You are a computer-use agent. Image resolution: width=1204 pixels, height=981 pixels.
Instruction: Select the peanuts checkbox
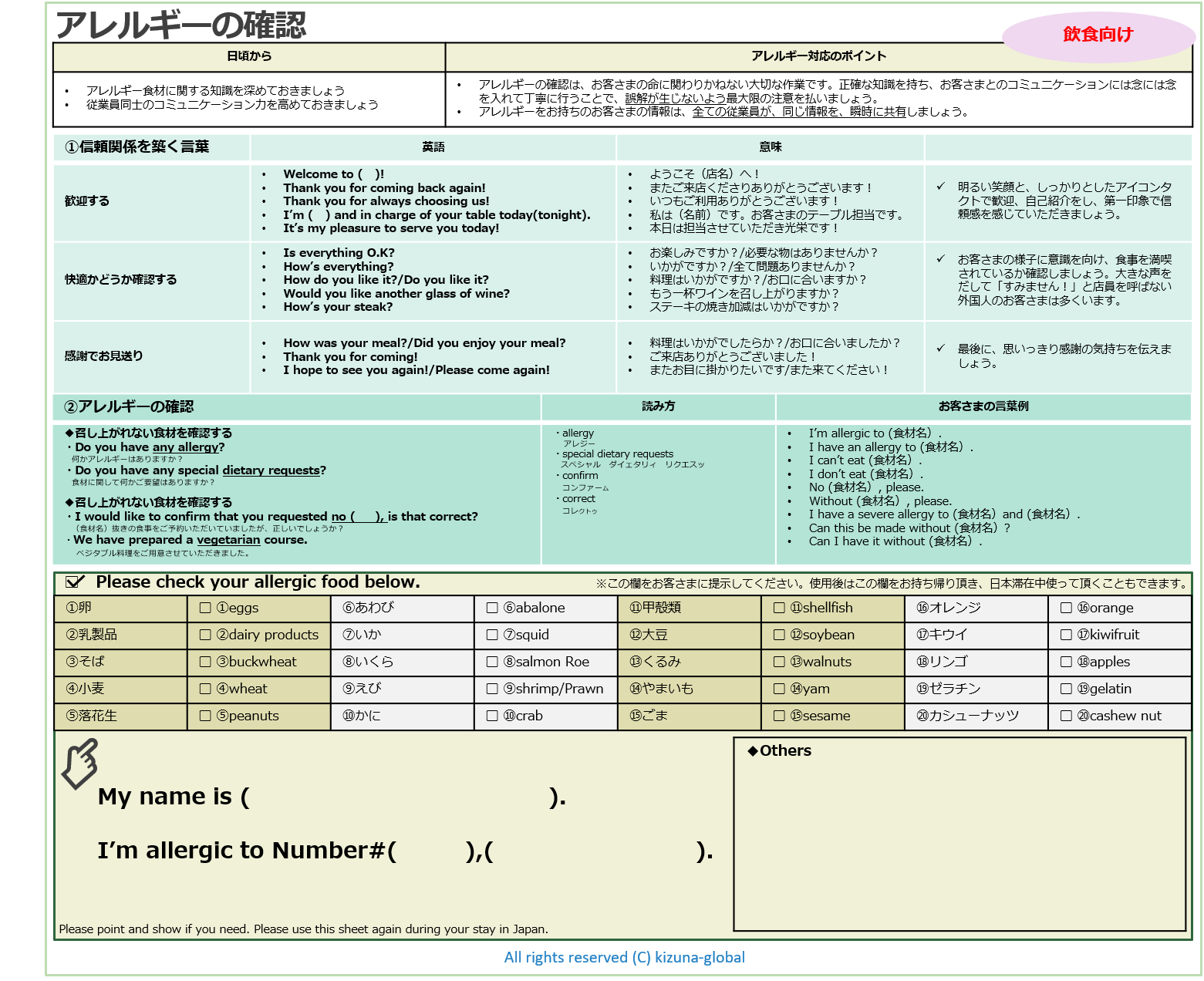click(205, 716)
